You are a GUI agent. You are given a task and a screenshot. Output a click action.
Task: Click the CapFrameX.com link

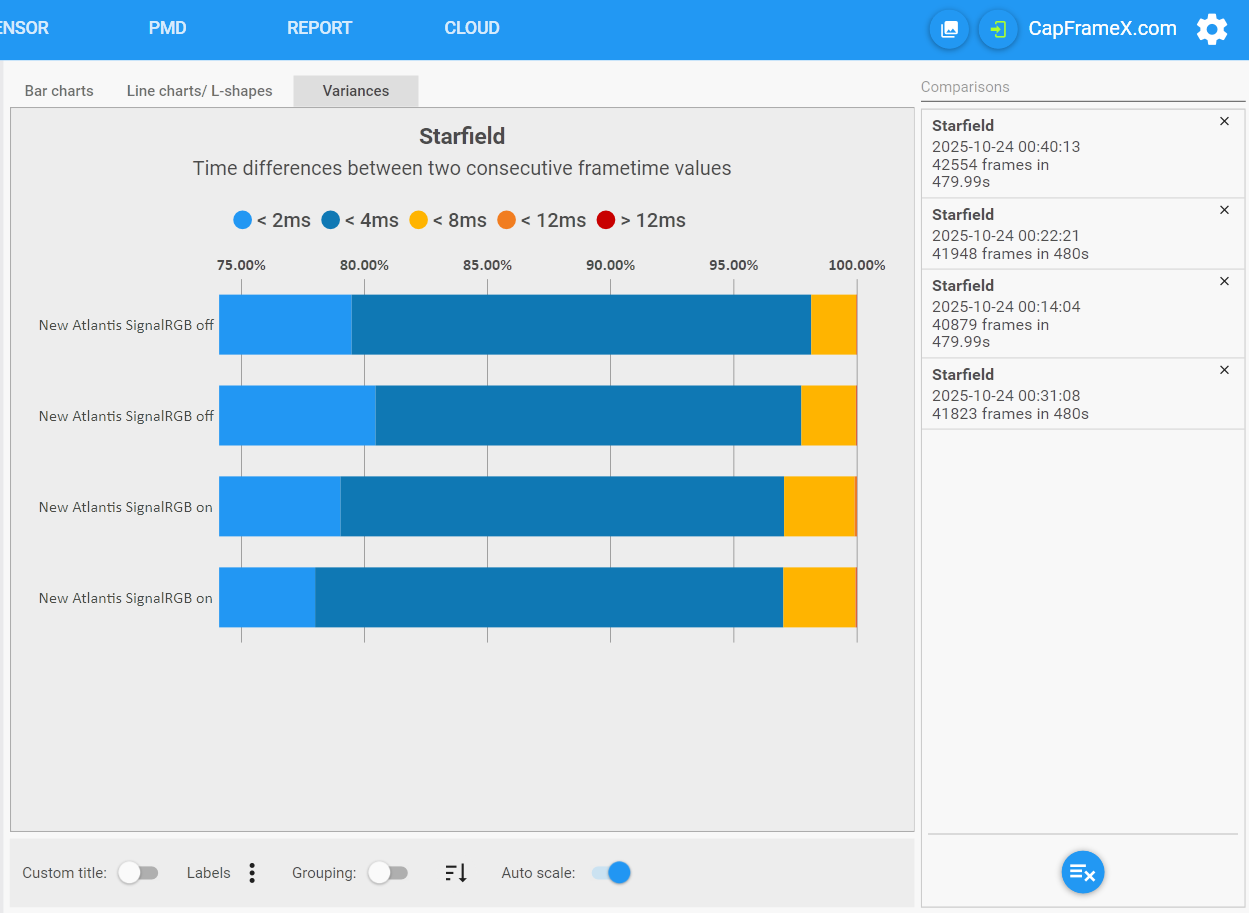1102,29
